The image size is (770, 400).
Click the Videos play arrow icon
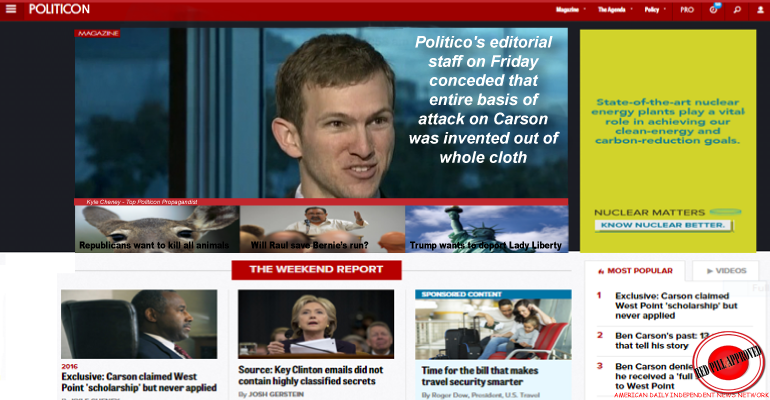(710, 271)
